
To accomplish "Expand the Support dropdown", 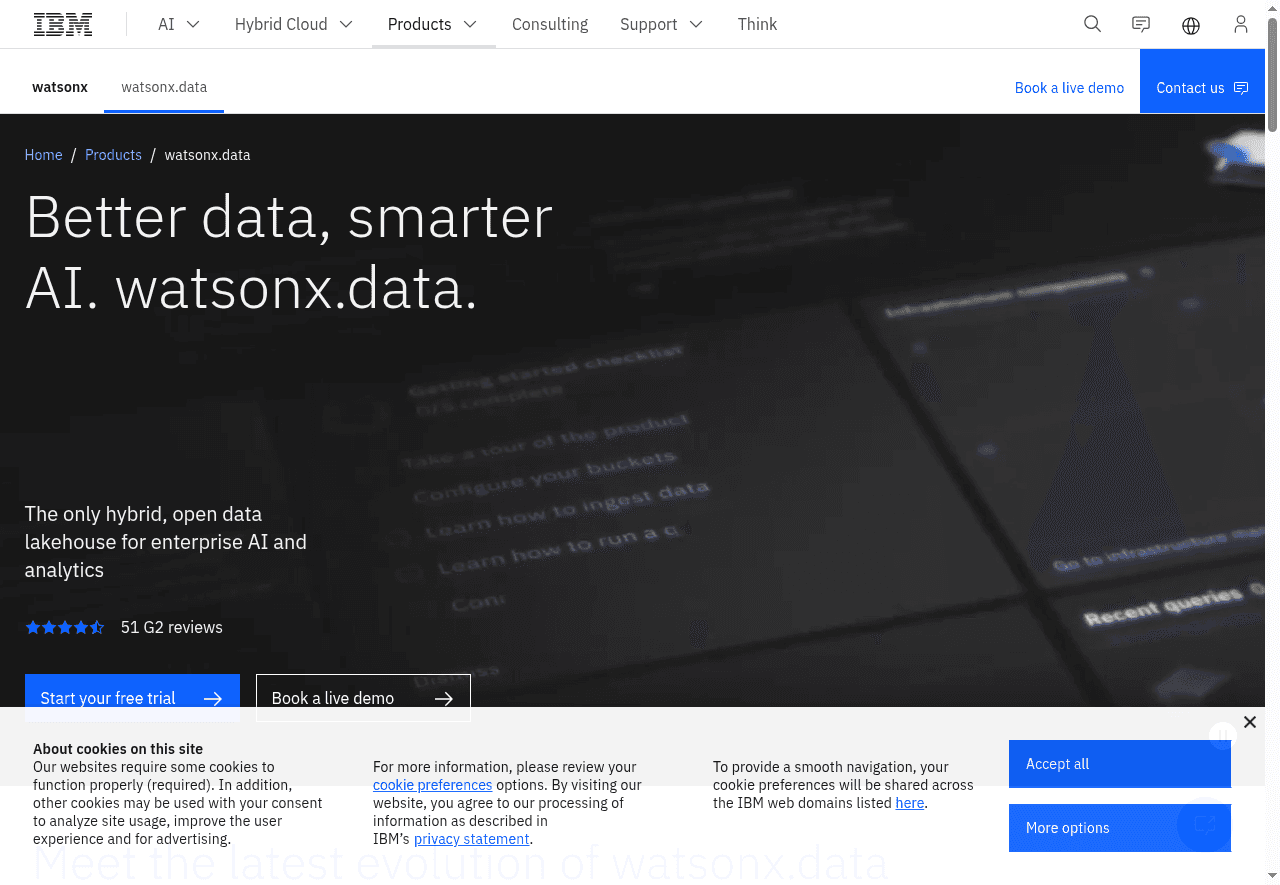I will click(661, 24).
